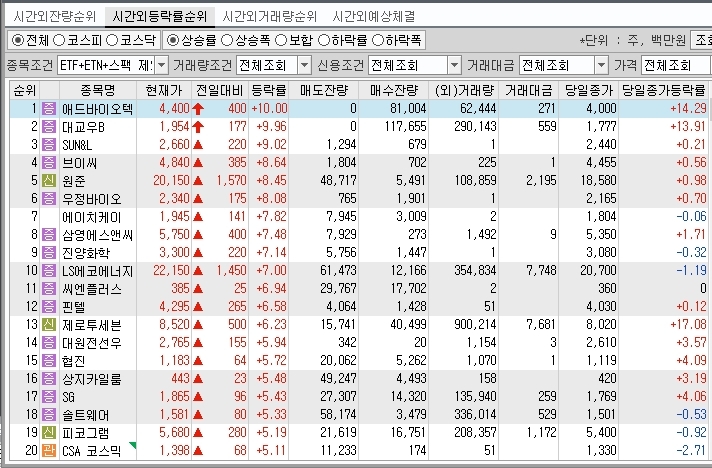Switch to the 시간외잔량순위 tab
The height and width of the screenshot is (468, 712).
[54, 17]
